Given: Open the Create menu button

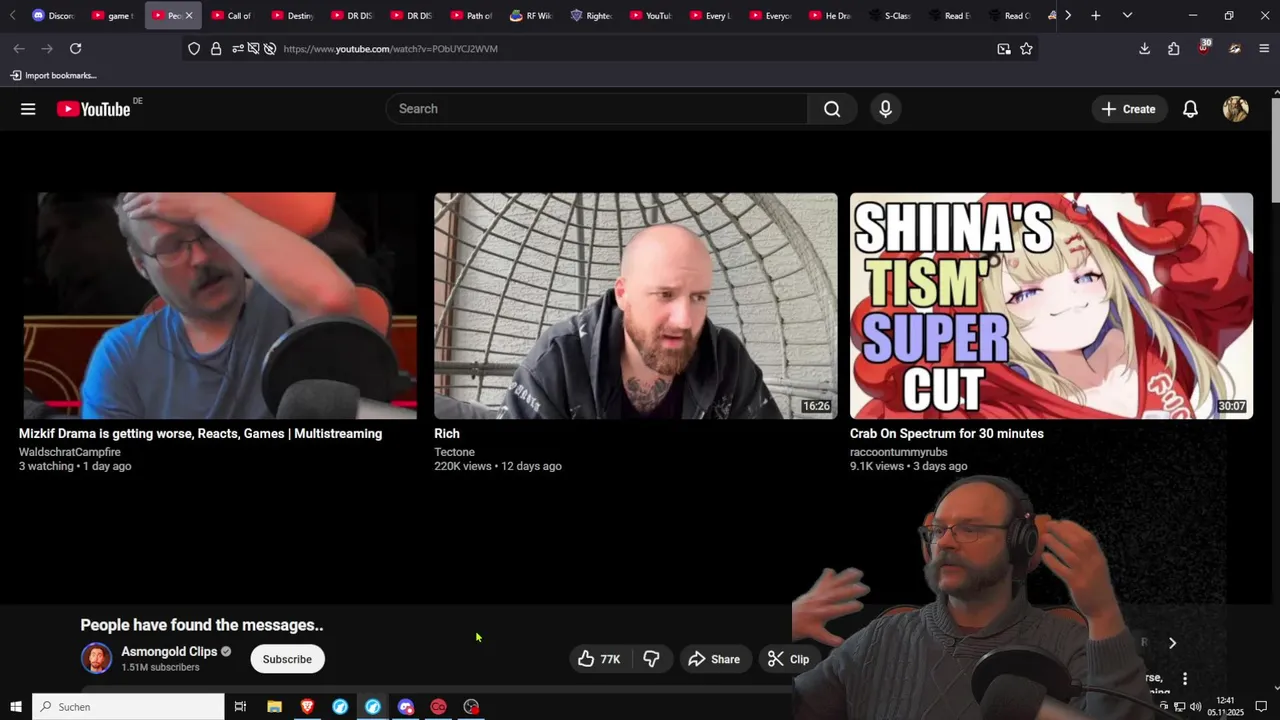Looking at the screenshot, I should tap(1129, 109).
